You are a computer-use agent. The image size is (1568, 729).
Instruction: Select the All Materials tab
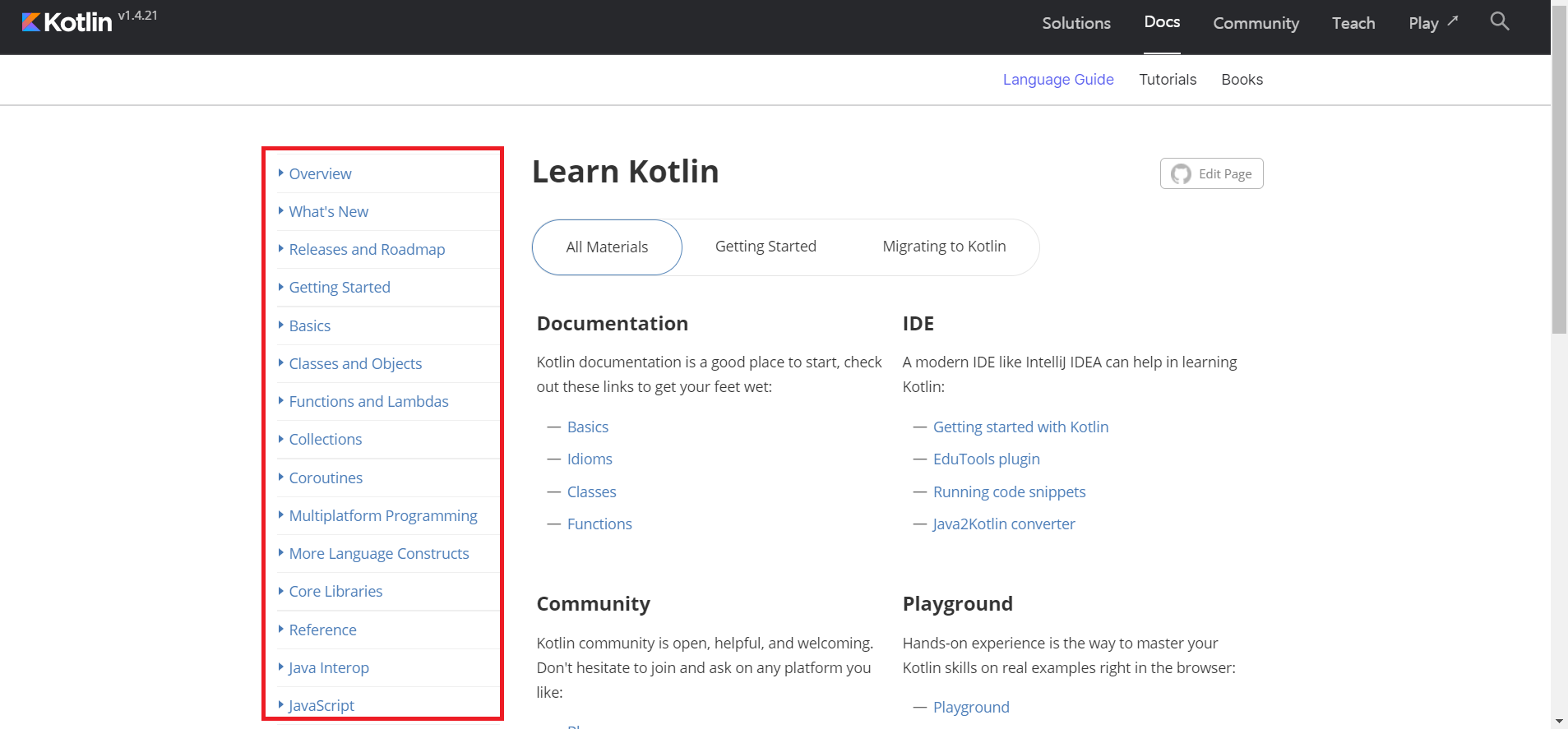click(607, 247)
